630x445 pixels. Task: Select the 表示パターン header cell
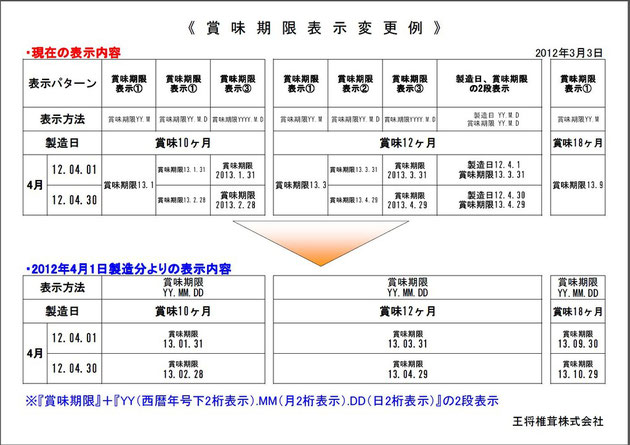click(62, 84)
